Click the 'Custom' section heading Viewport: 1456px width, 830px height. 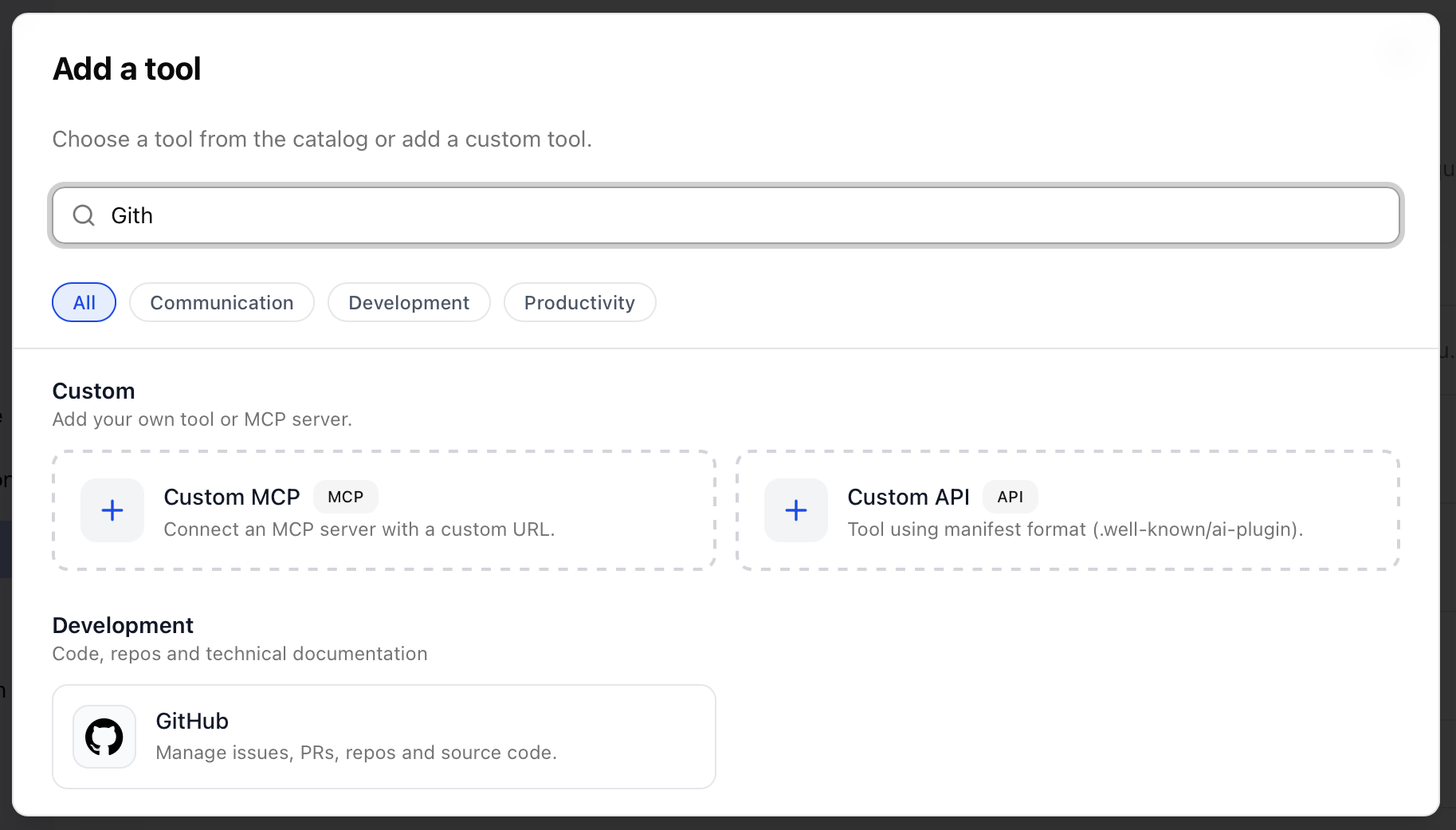click(94, 391)
